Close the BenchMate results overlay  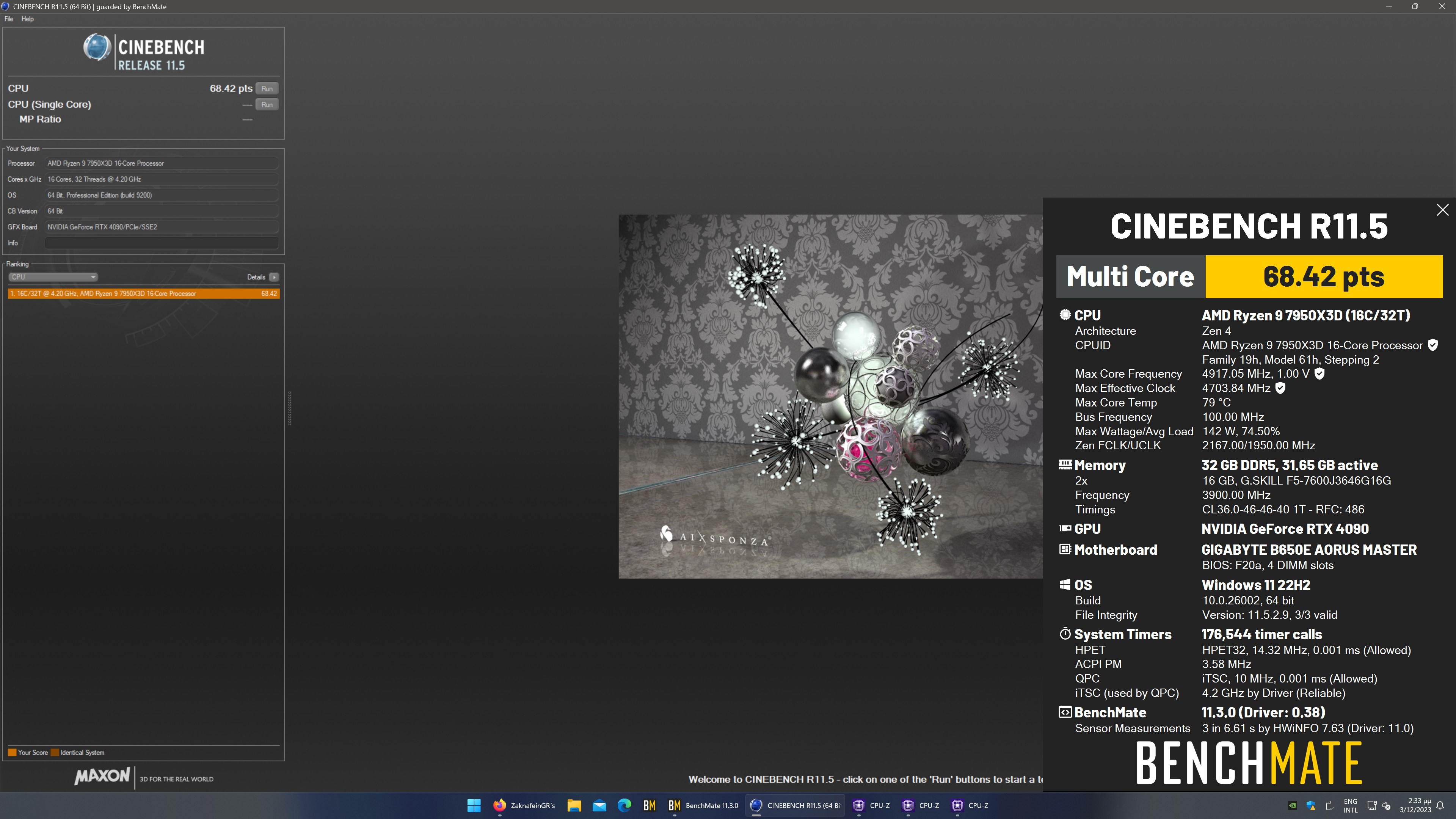click(x=1442, y=210)
